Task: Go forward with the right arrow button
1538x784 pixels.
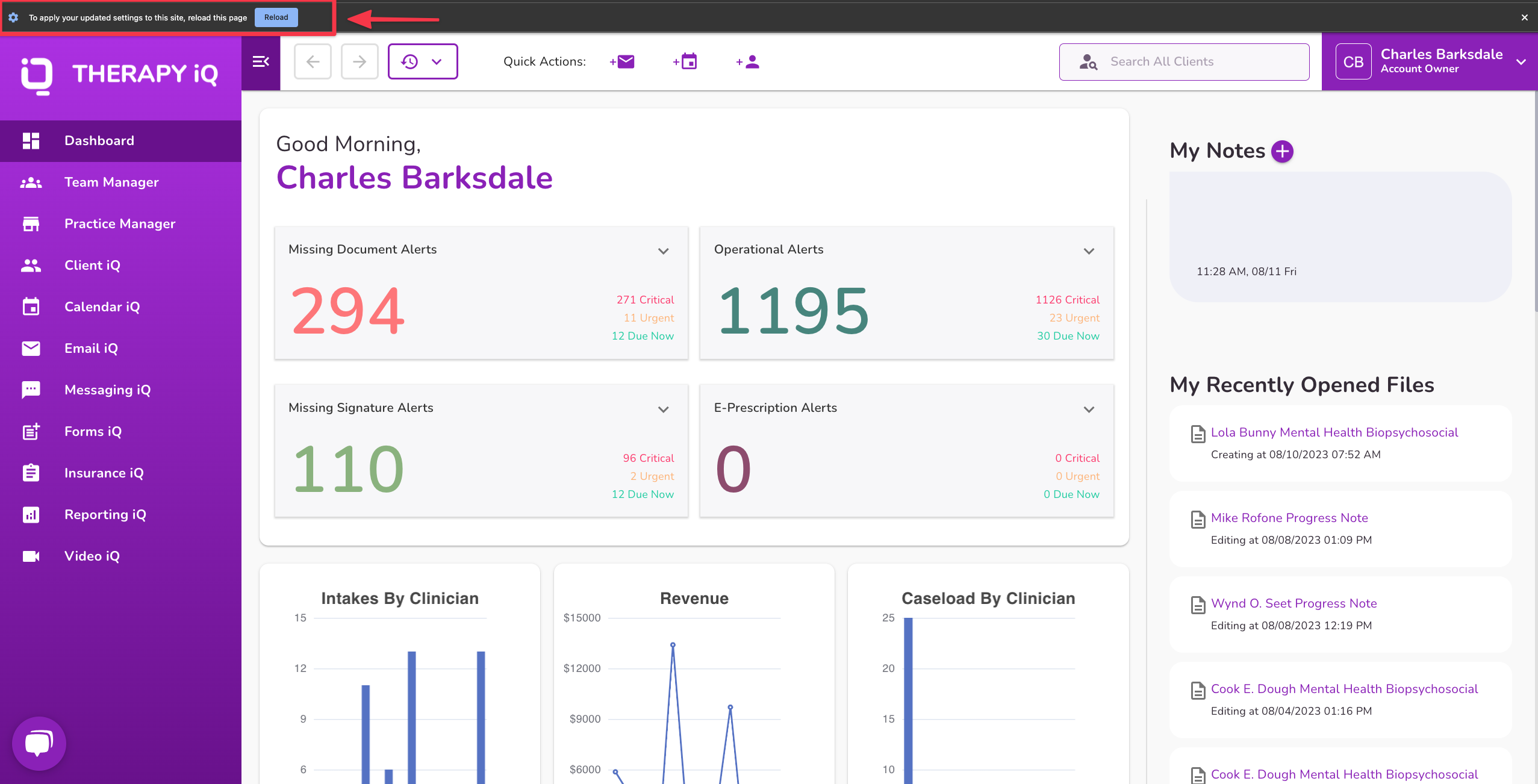Action: tap(360, 61)
